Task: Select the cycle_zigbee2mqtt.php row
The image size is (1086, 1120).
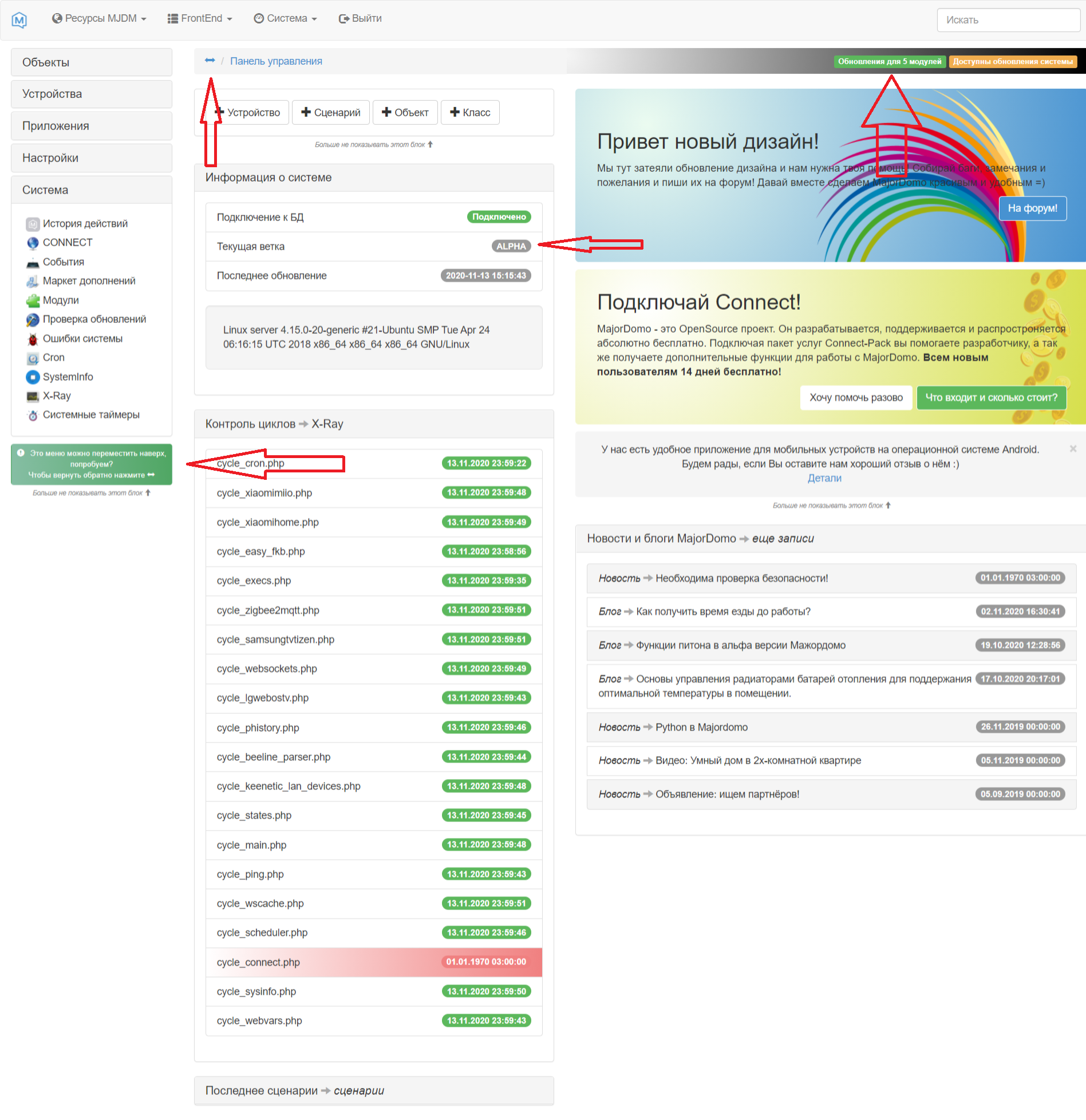Action: pyautogui.click(x=374, y=610)
